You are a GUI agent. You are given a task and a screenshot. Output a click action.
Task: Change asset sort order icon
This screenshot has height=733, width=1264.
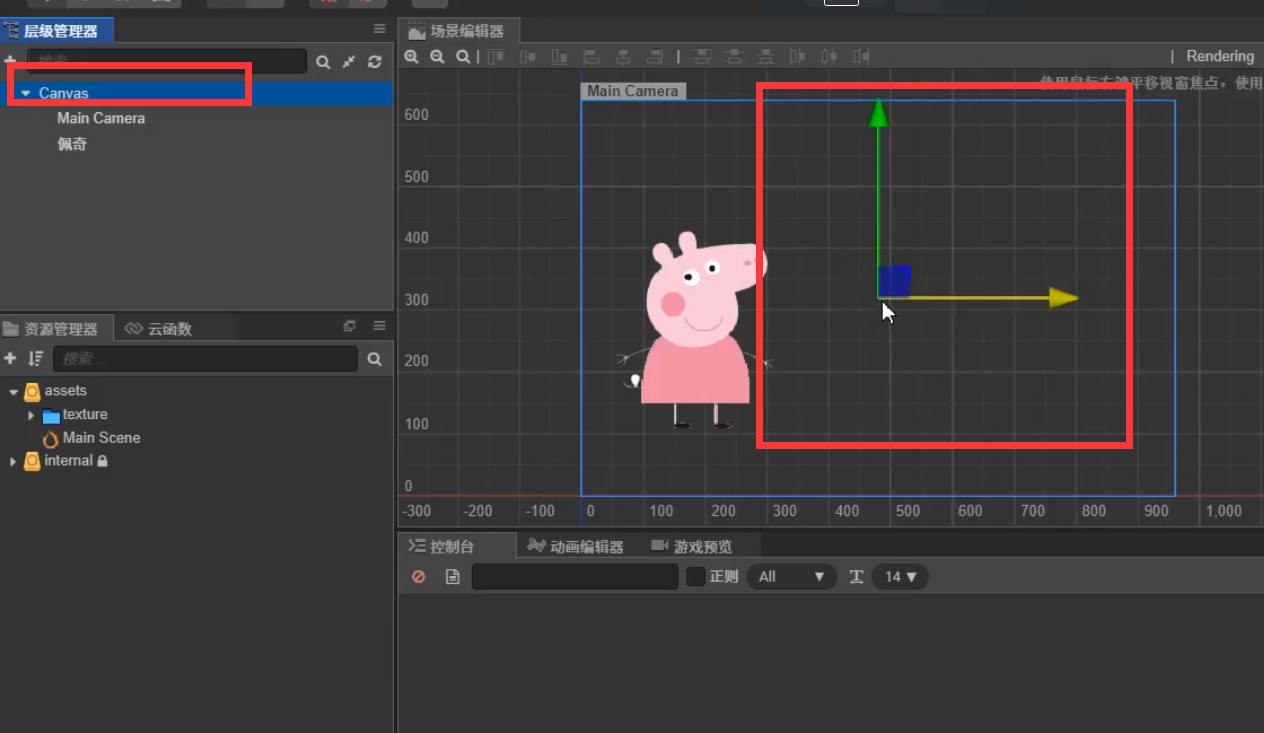[36, 358]
